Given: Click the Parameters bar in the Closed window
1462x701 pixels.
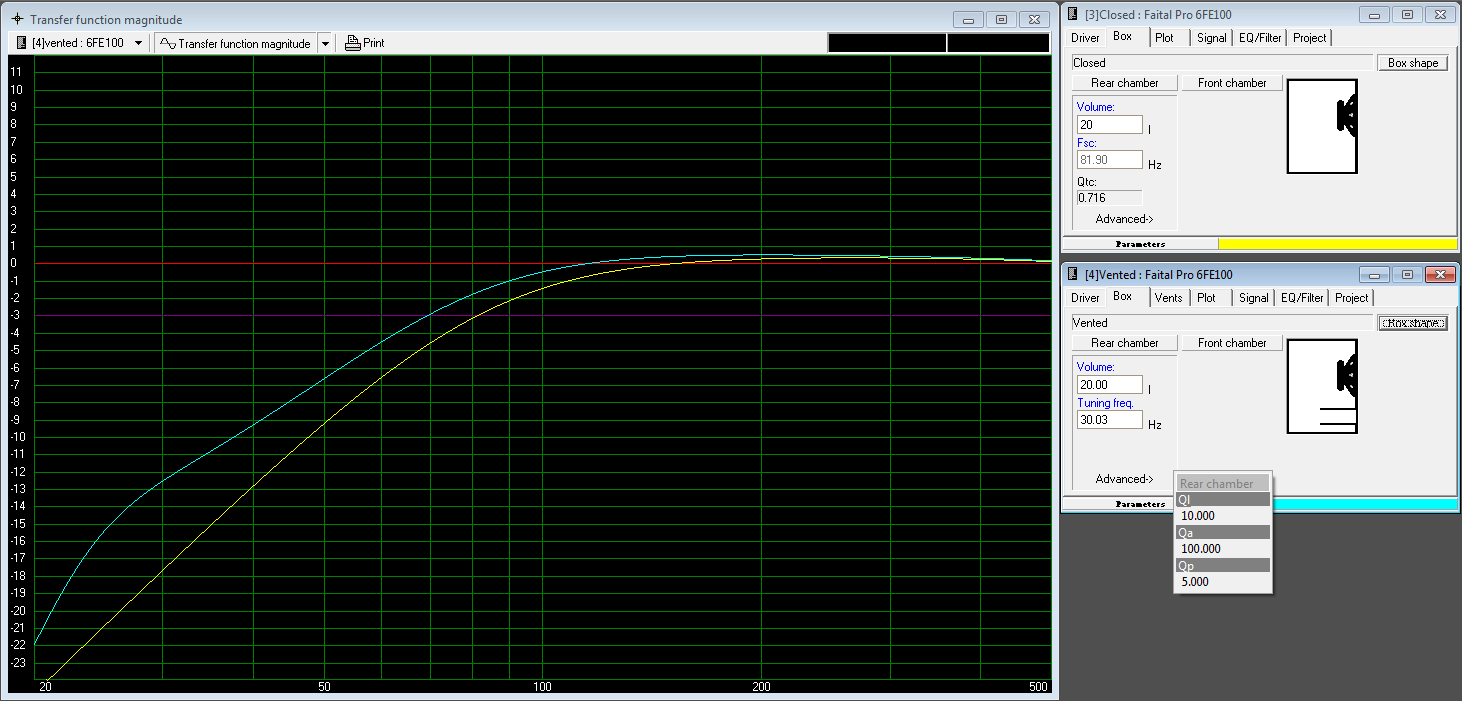Looking at the screenshot, I should (1140, 244).
